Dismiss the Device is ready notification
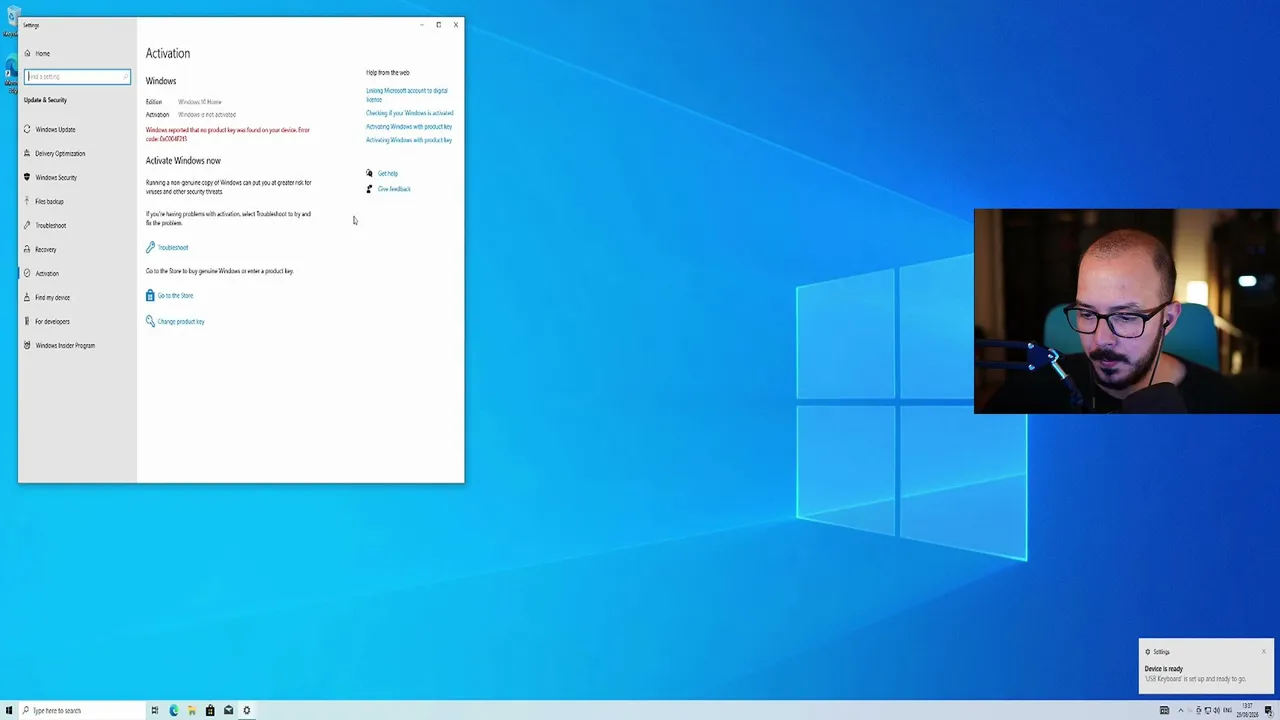The image size is (1280, 720). pos(1264,651)
